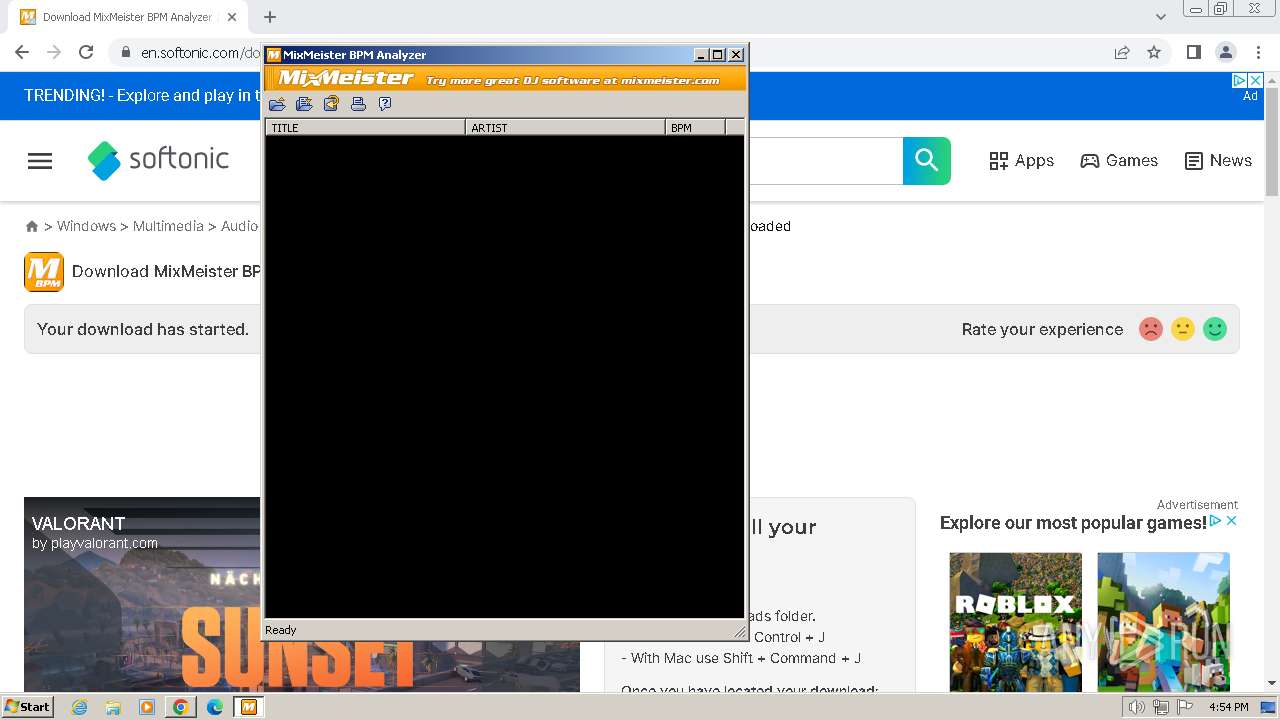Viewport: 1280px width, 720px height.
Task: Open files with the first folder toolbar icon
Action: (277, 104)
